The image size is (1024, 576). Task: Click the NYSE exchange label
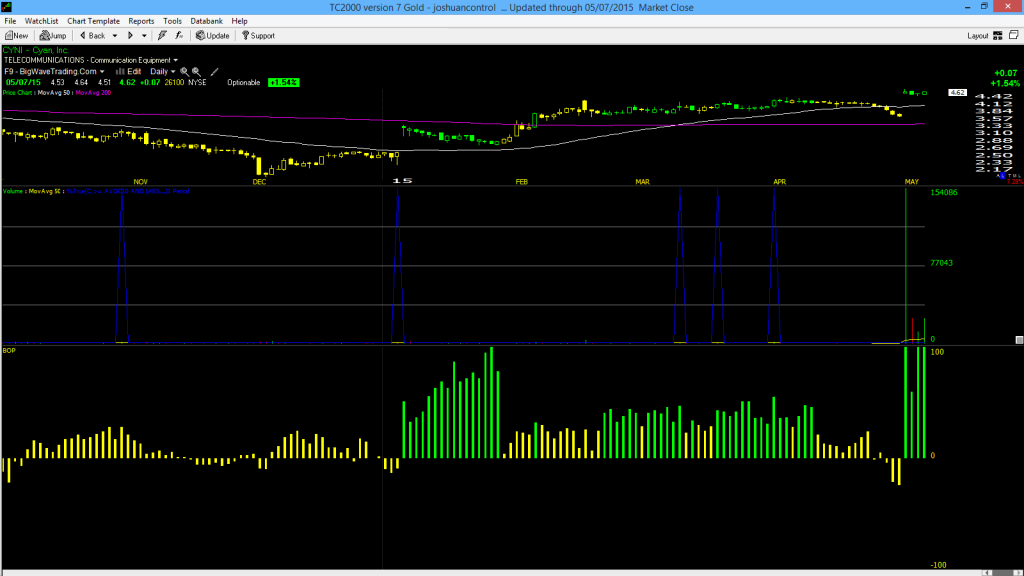197,83
